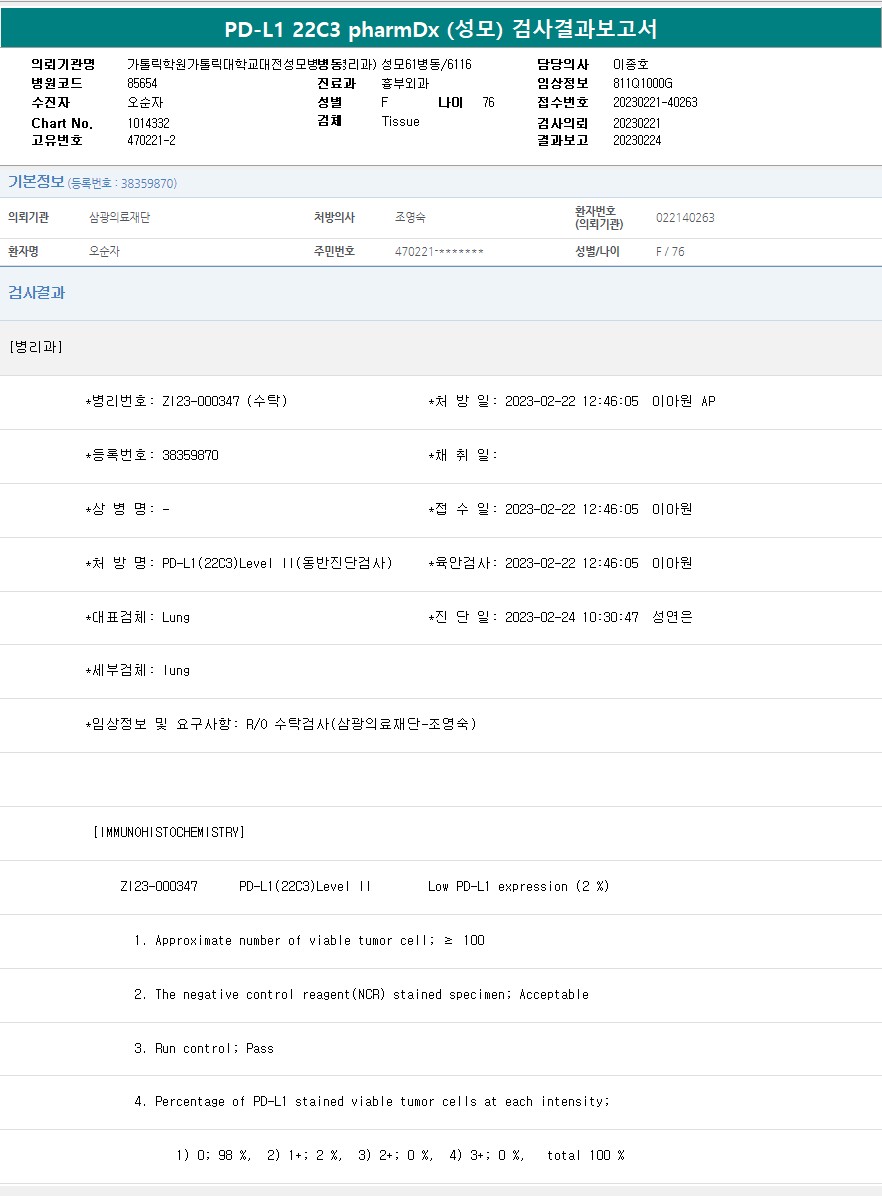Select the 기본정보 section header
The height and width of the screenshot is (1196, 882).
click(36, 182)
